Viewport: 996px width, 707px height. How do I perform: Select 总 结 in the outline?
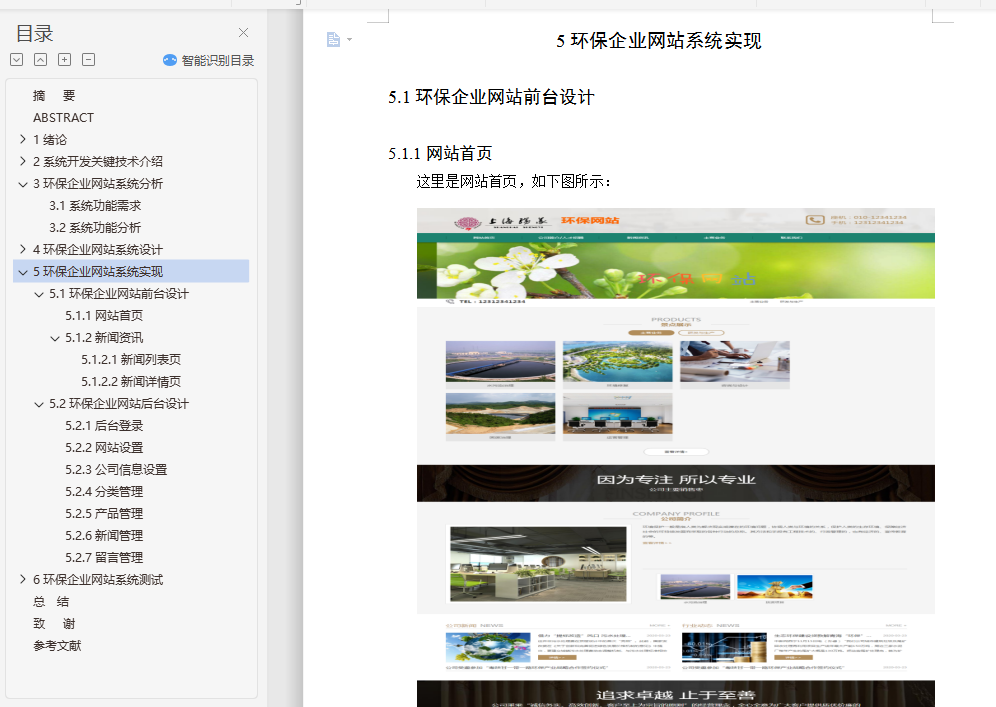tap(51, 602)
